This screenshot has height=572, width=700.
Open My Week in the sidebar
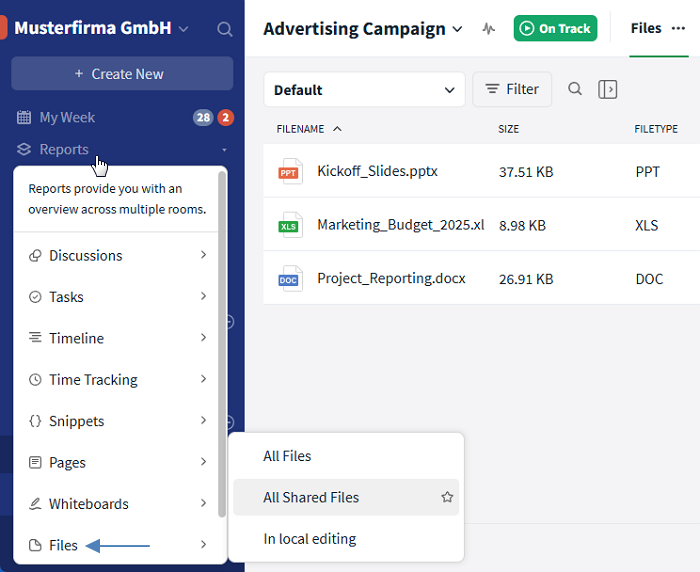(x=67, y=117)
